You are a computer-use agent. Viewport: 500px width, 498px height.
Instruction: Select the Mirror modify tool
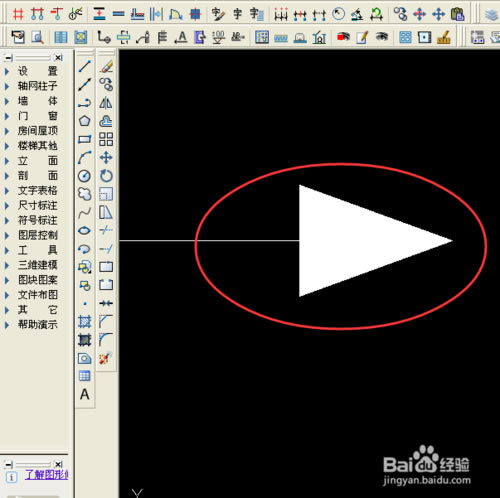(106, 103)
